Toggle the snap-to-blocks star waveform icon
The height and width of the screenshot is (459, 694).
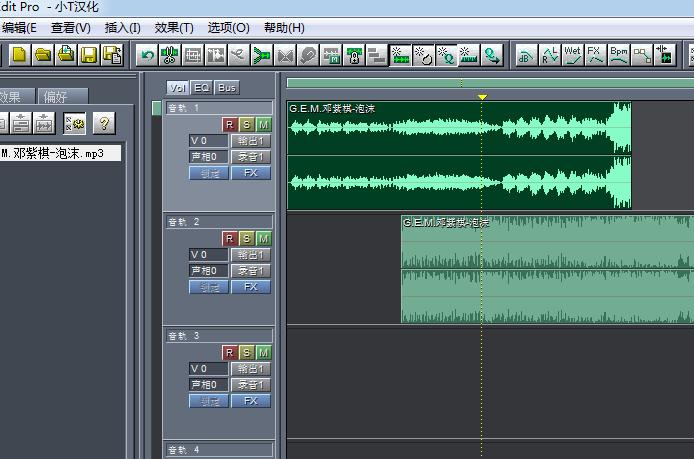pos(400,55)
